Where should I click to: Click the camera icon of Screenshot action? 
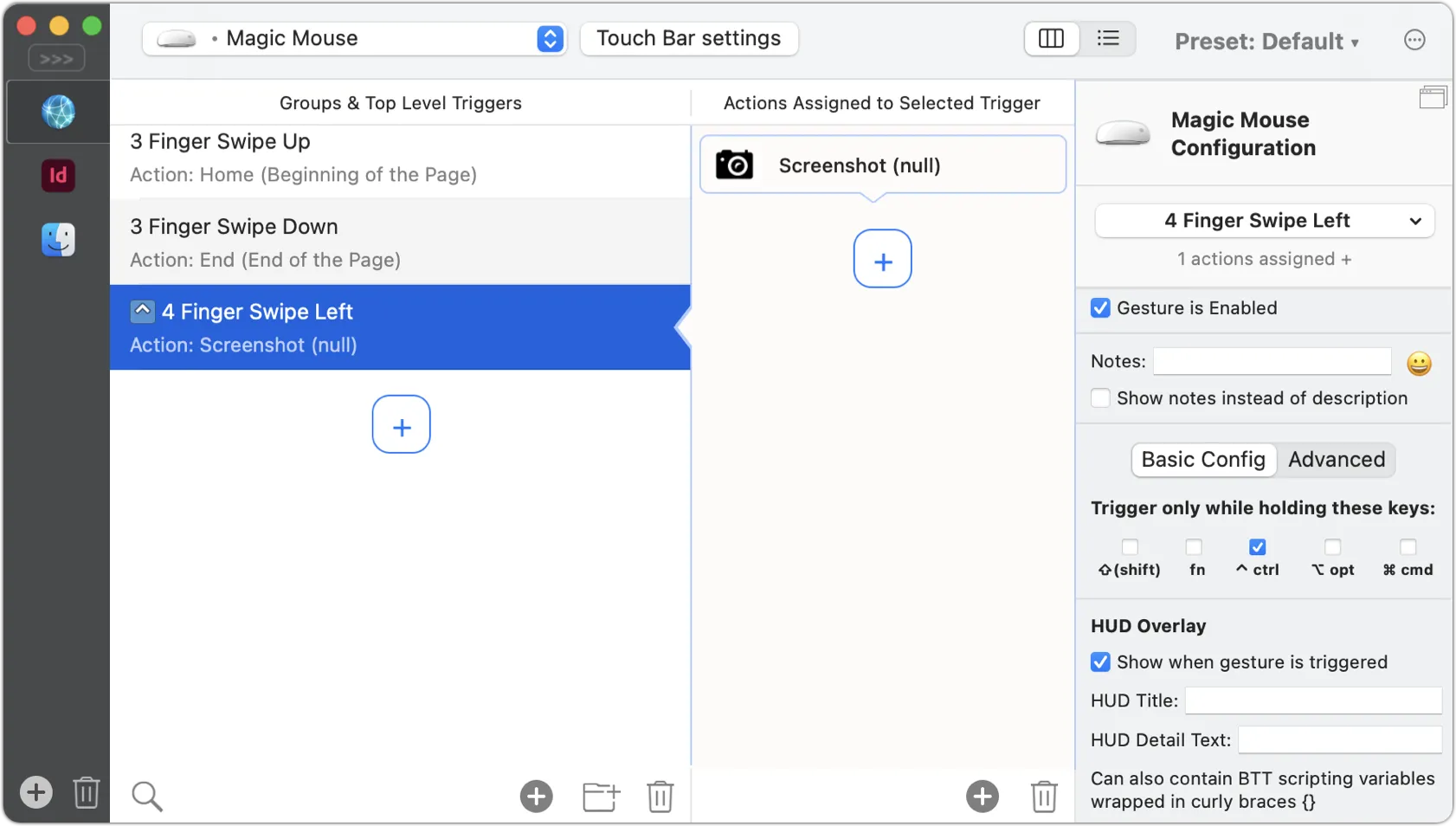[x=734, y=165]
